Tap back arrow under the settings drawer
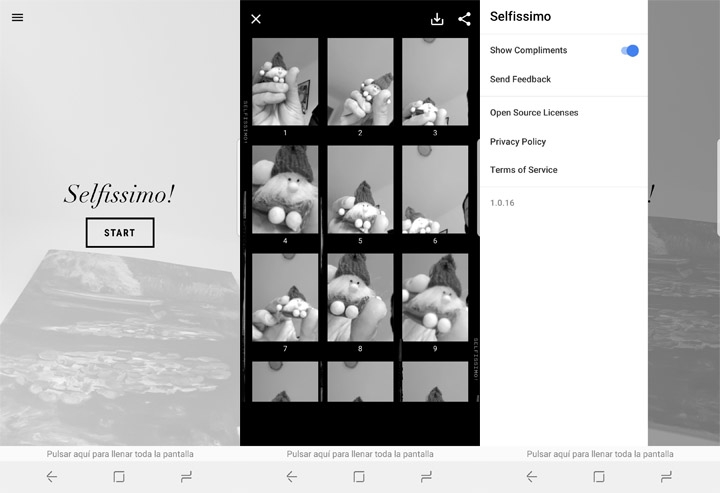Viewport: 720px width, 493px height. [532, 477]
